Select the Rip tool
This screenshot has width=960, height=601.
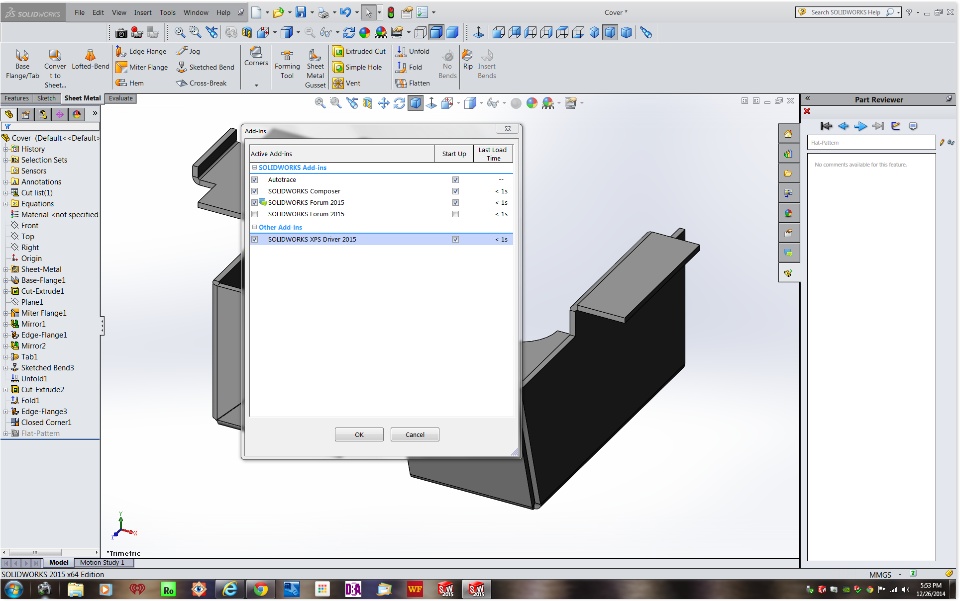click(x=468, y=60)
